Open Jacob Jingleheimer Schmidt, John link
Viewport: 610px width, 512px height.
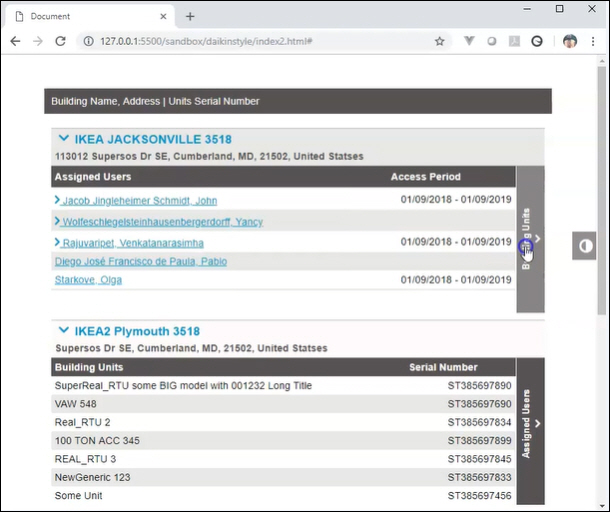click(140, 201)
